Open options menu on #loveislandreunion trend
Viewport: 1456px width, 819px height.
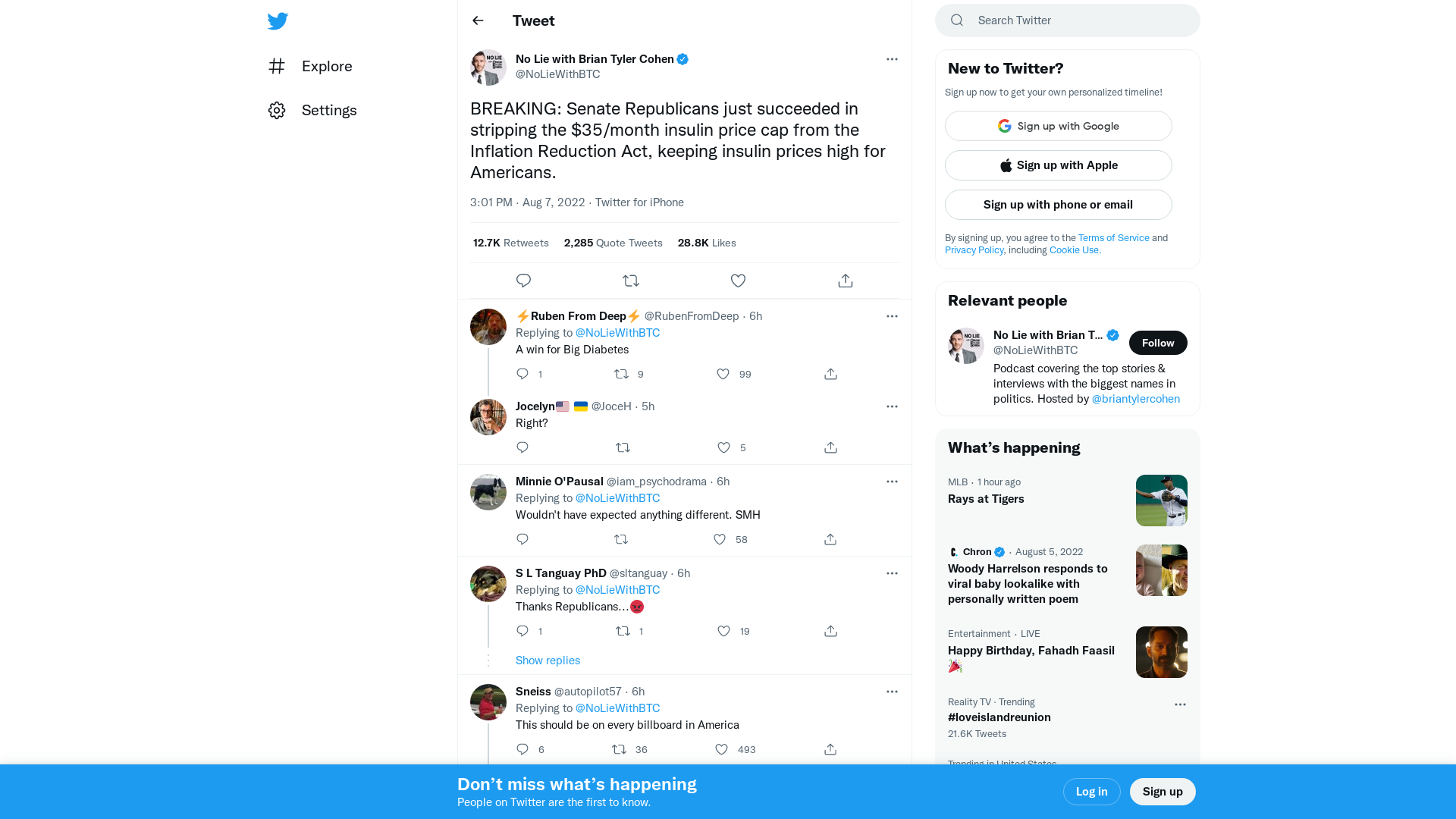[x=1179, y=704]
